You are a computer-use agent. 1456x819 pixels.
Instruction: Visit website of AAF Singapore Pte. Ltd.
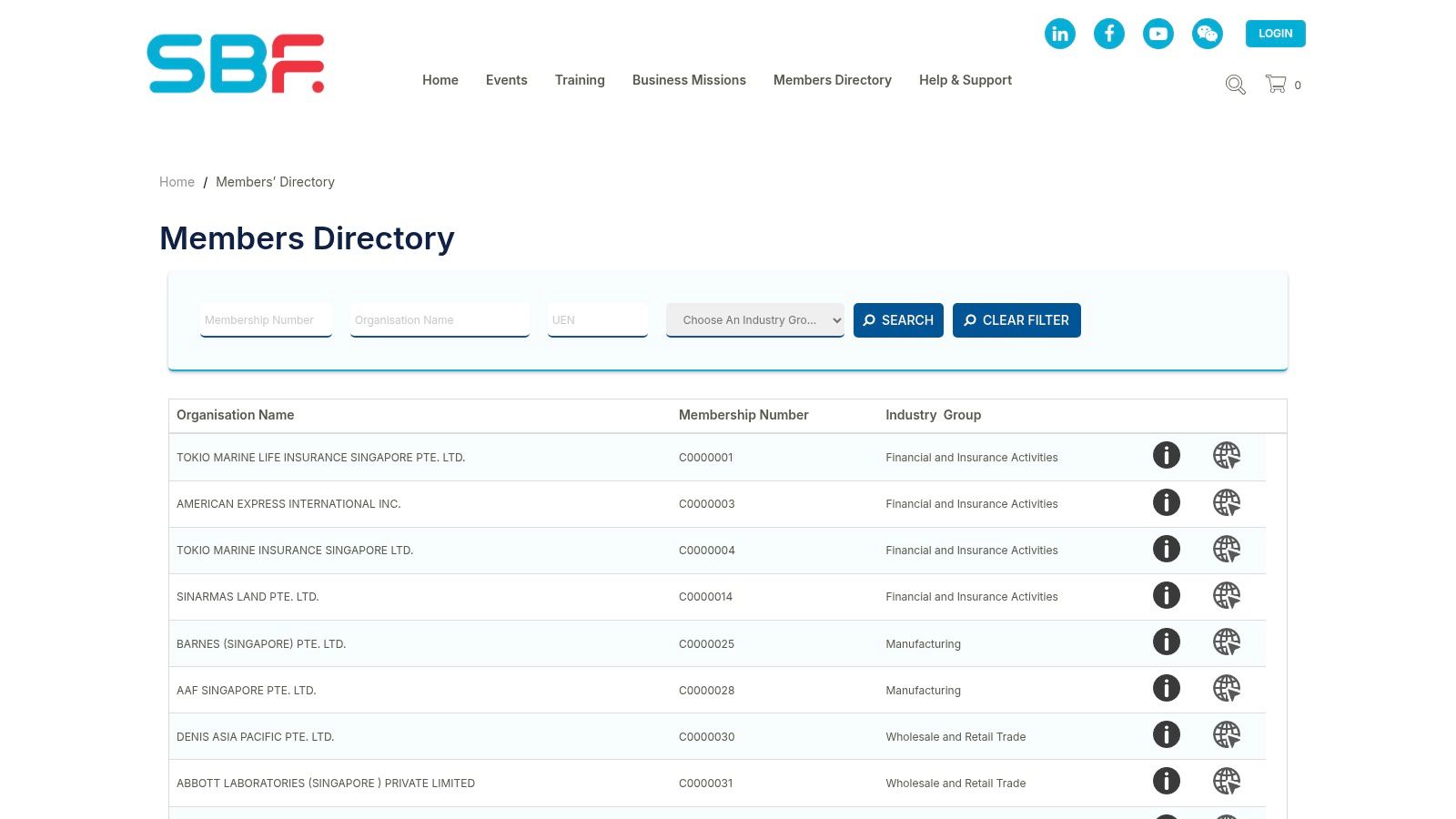point(1227,688)
